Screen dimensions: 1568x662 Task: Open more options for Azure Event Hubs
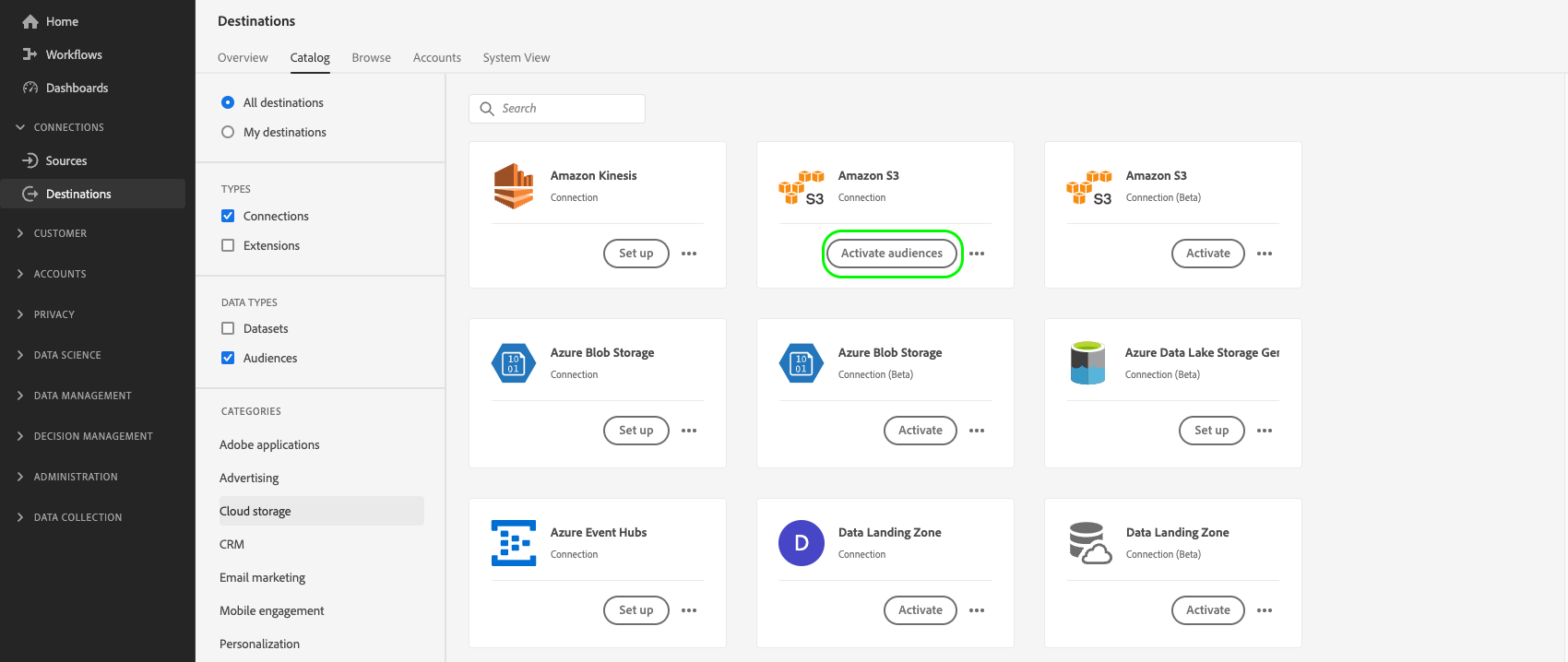(x=689, y=610)
